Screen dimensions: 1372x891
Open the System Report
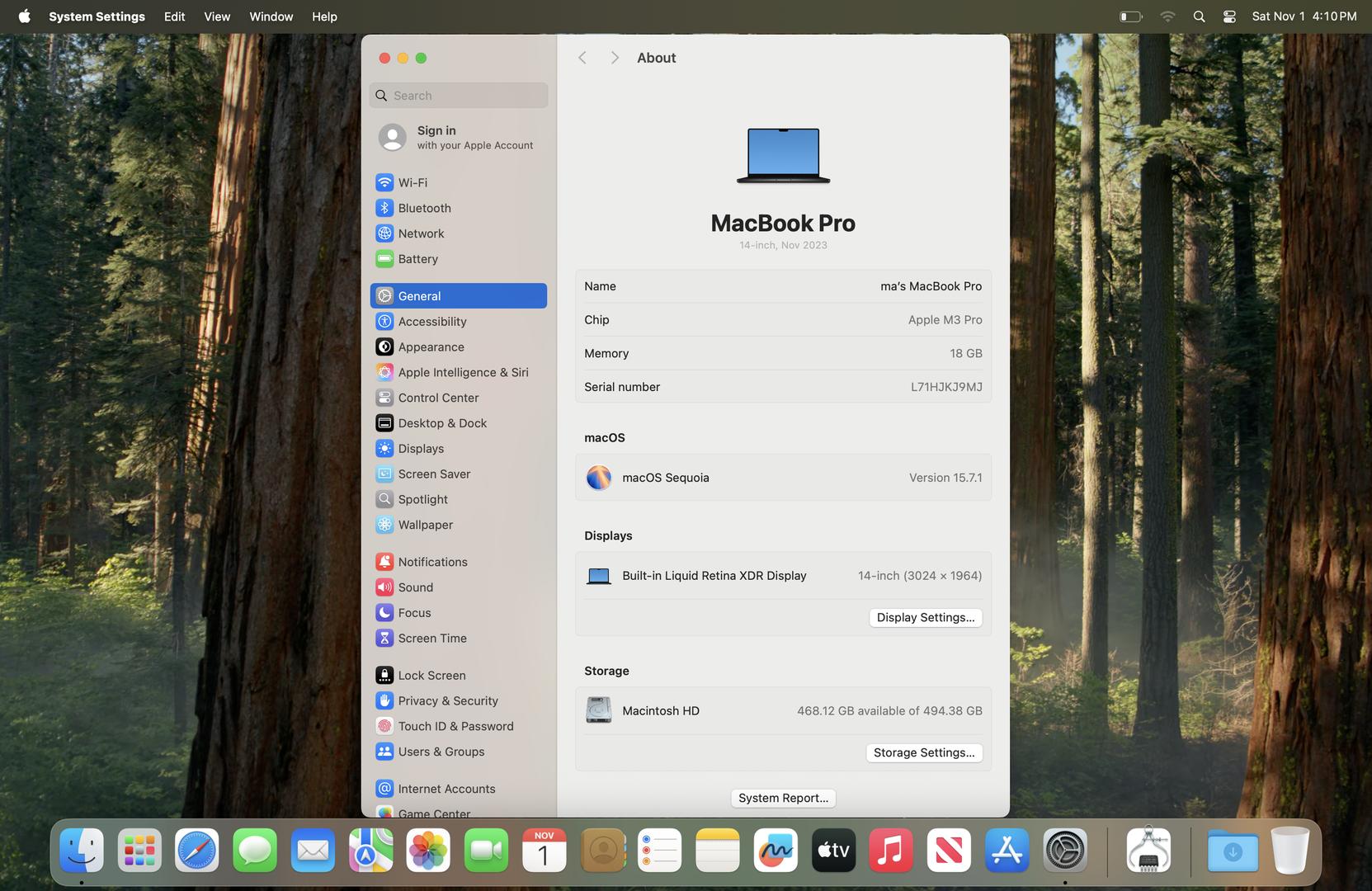click(x=783, y=798)
